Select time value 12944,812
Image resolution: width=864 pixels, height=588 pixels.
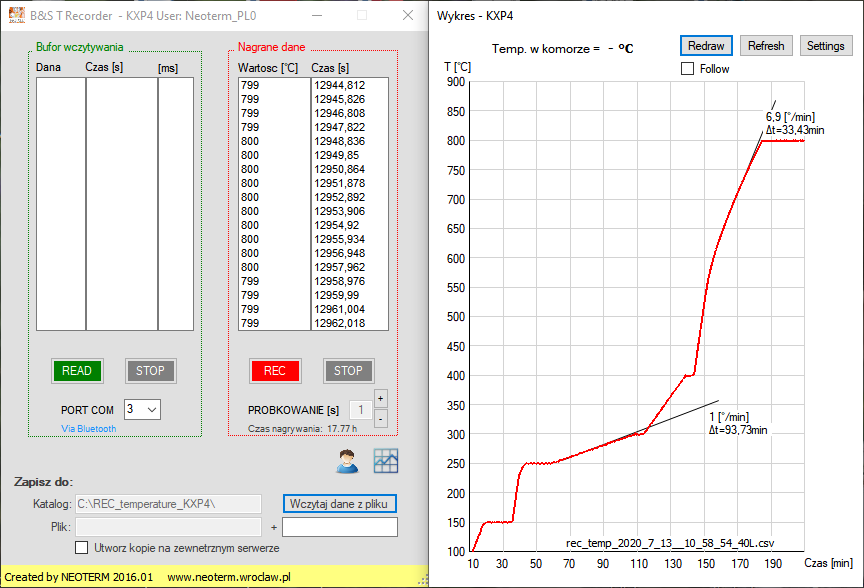[x=339, y=85]
